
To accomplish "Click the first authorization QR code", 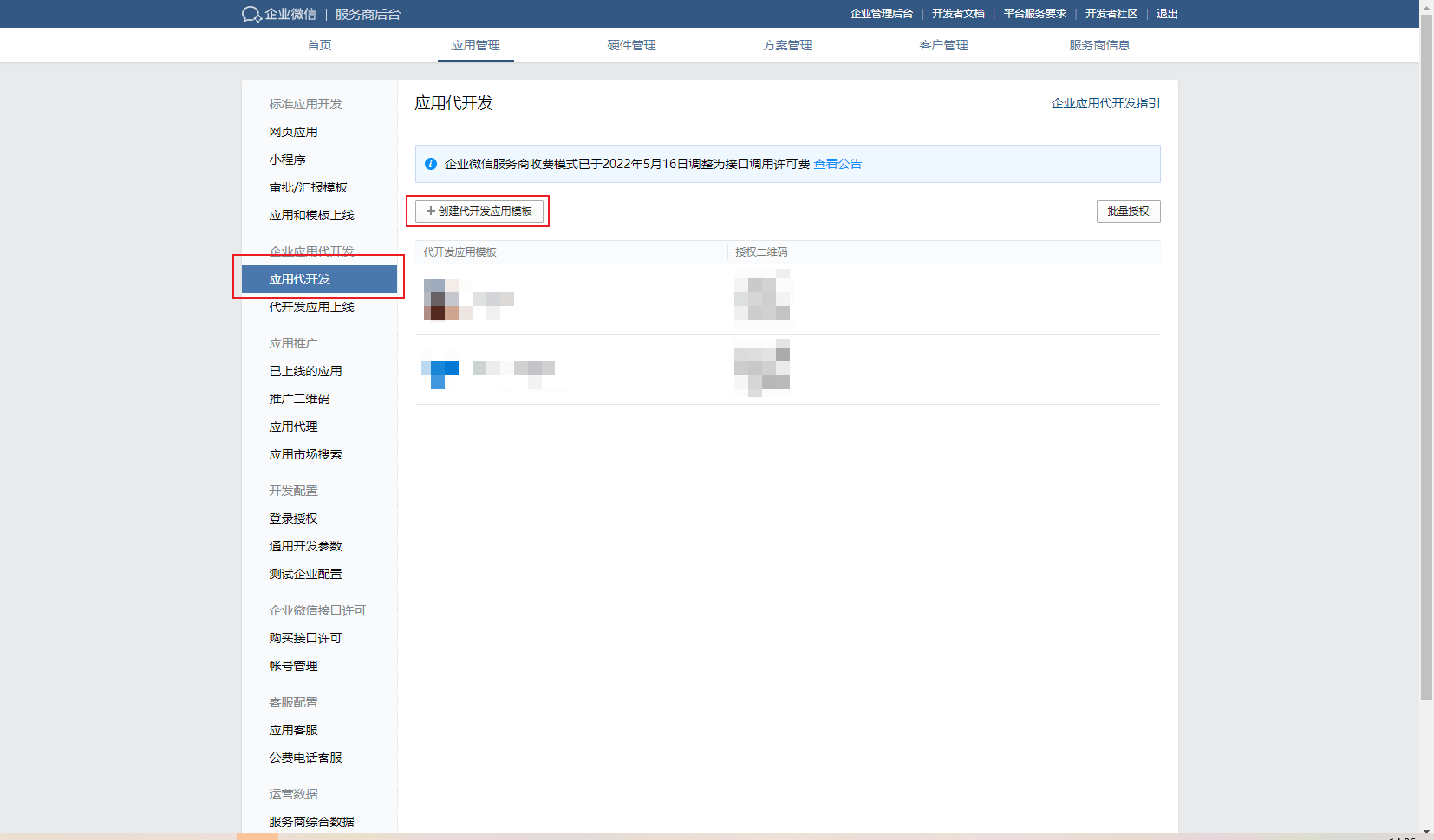I will [x=762, y=296].
